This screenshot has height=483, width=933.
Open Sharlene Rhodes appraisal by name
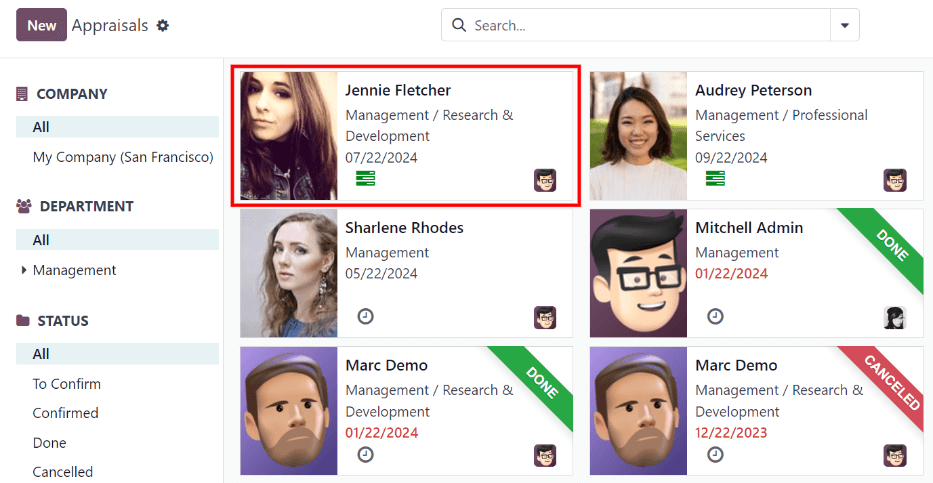click(x=404, y=228)
